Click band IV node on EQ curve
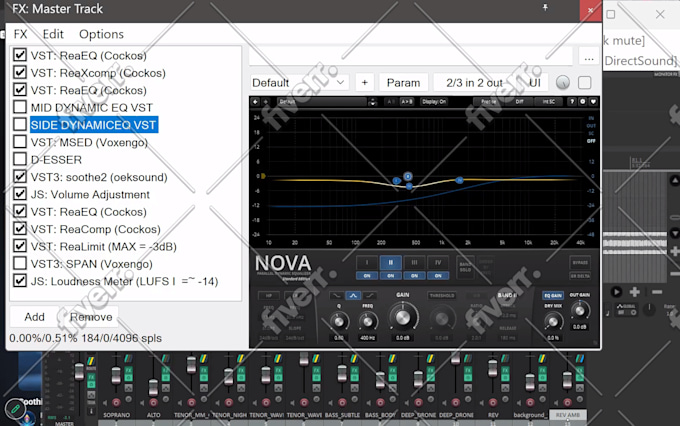 [x=459, y=180]
